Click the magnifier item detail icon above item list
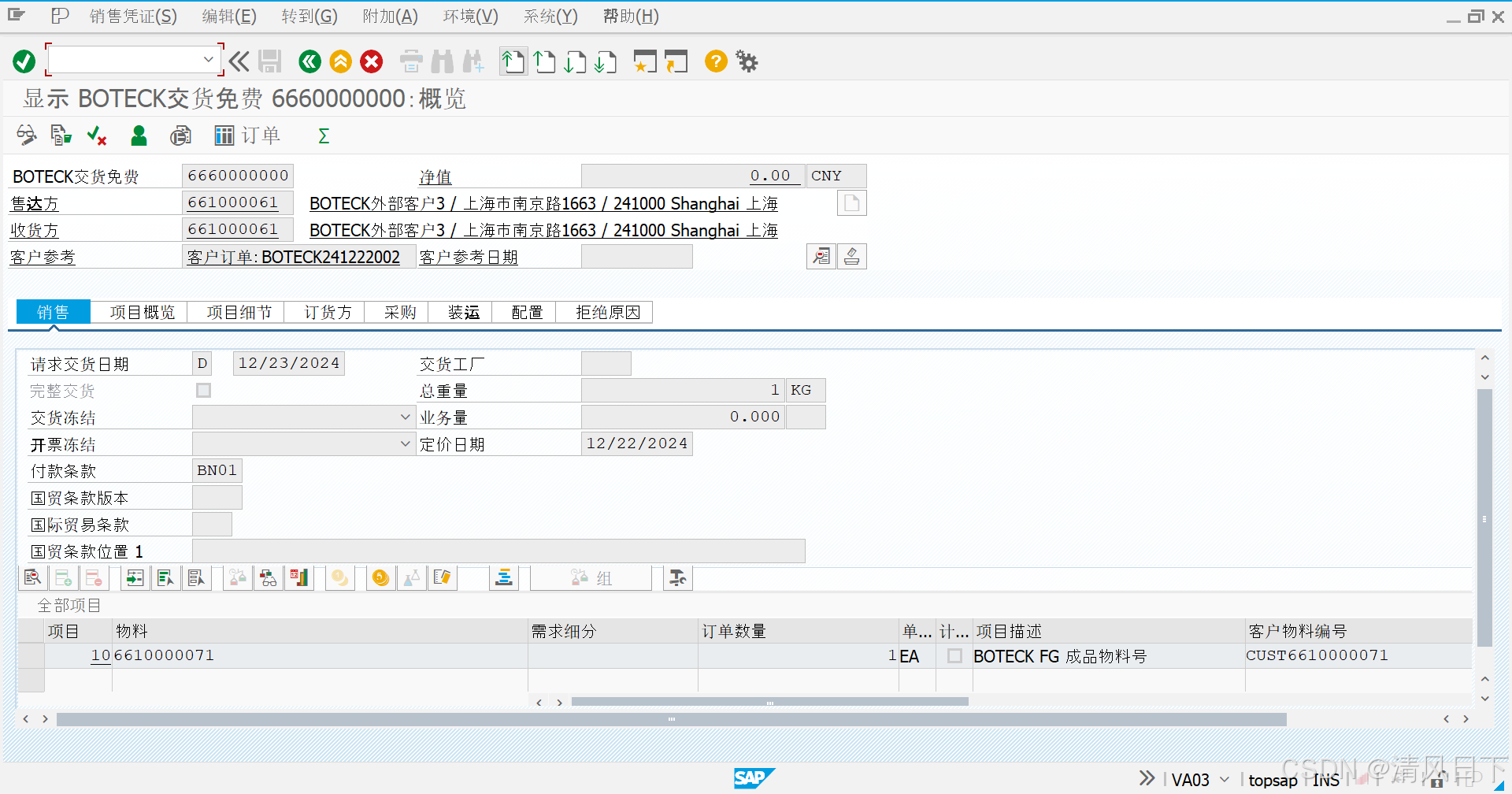Viewport: 1512px width, 794px height. [x=33, y=577]
